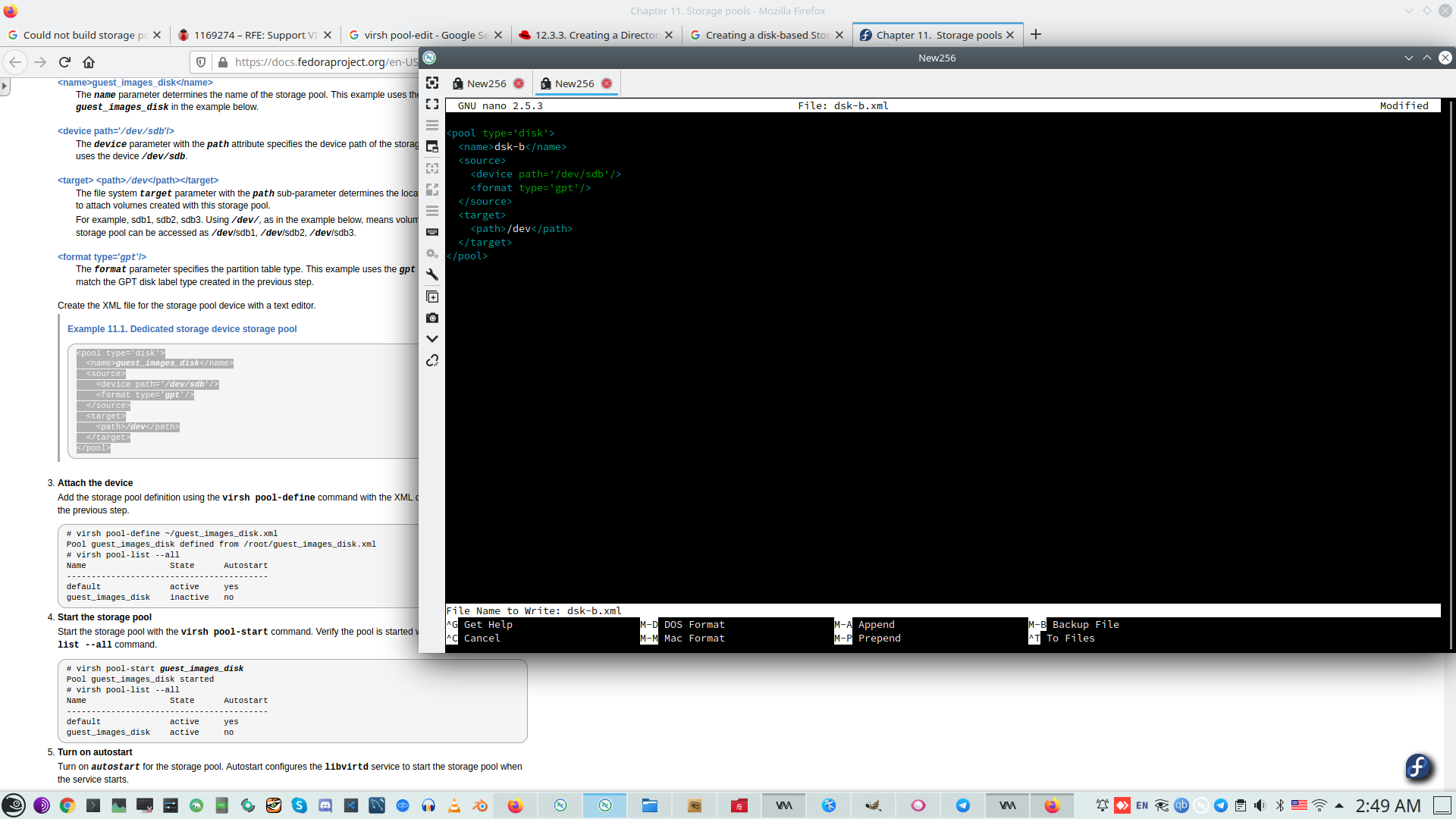Open the preferences wrench tool
This screenshot has width=1456, height=819.
point(432,275)
